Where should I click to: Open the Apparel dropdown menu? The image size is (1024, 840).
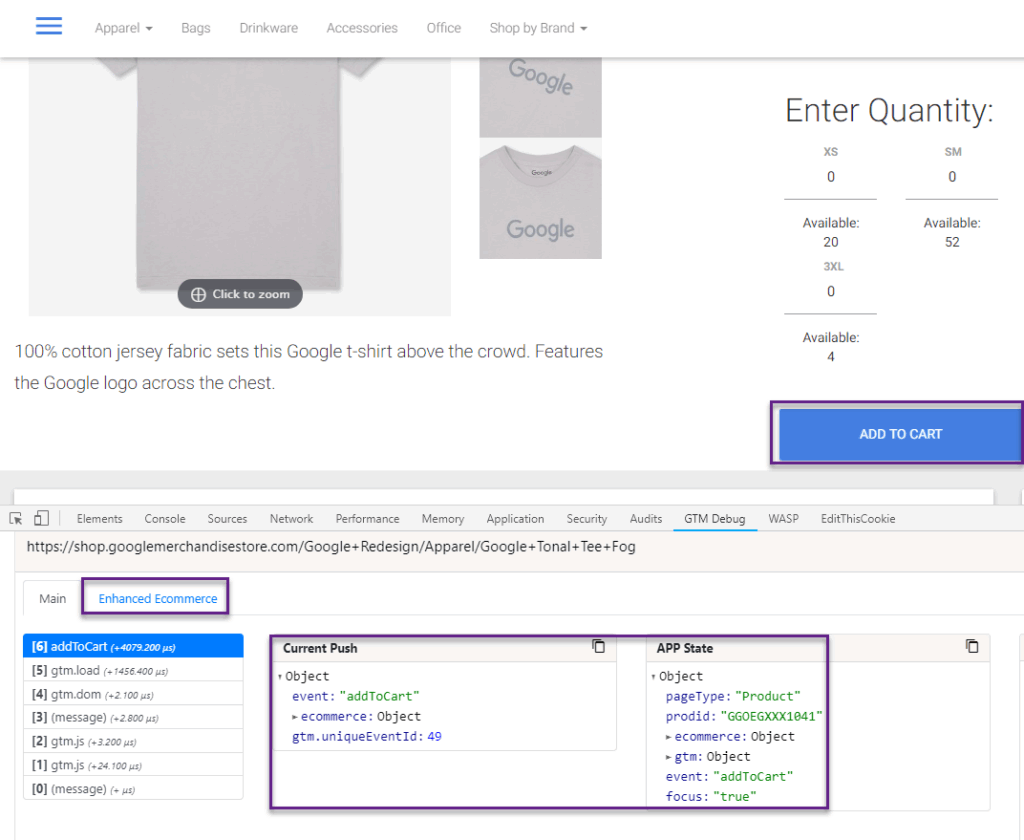click(x=123, y=28)
